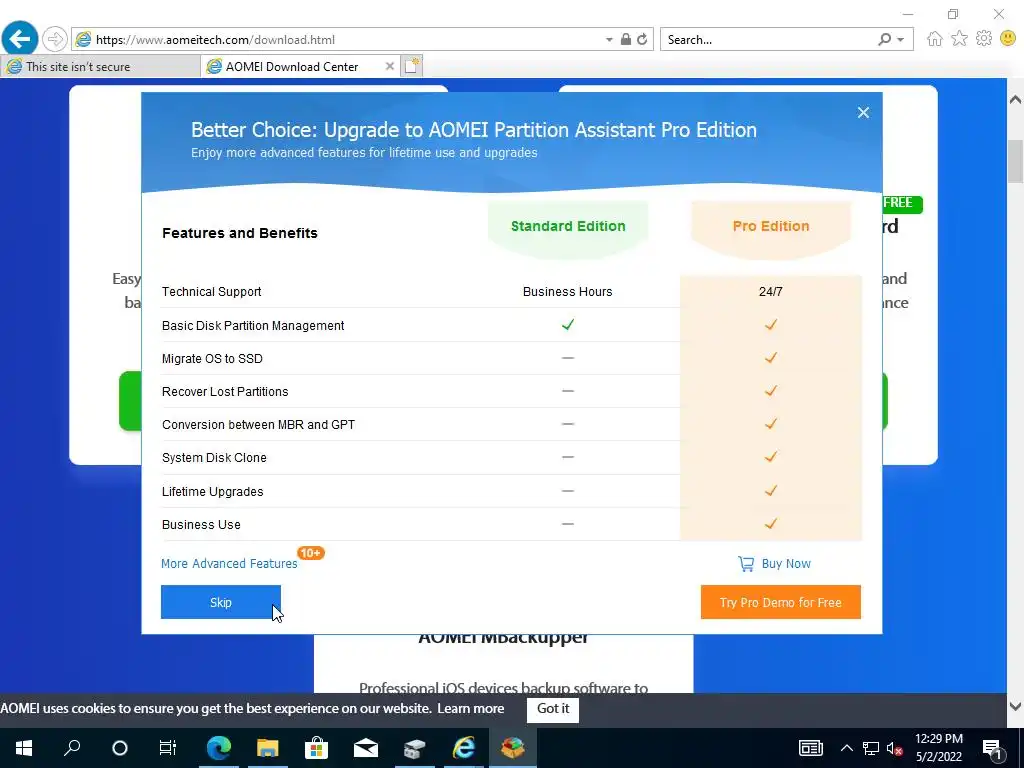Viewport: 1024px width, 768px height.
Task: Click 'Conversion between MBR and GPT' text
Action: pyautogui.click(x=259, y=424)
